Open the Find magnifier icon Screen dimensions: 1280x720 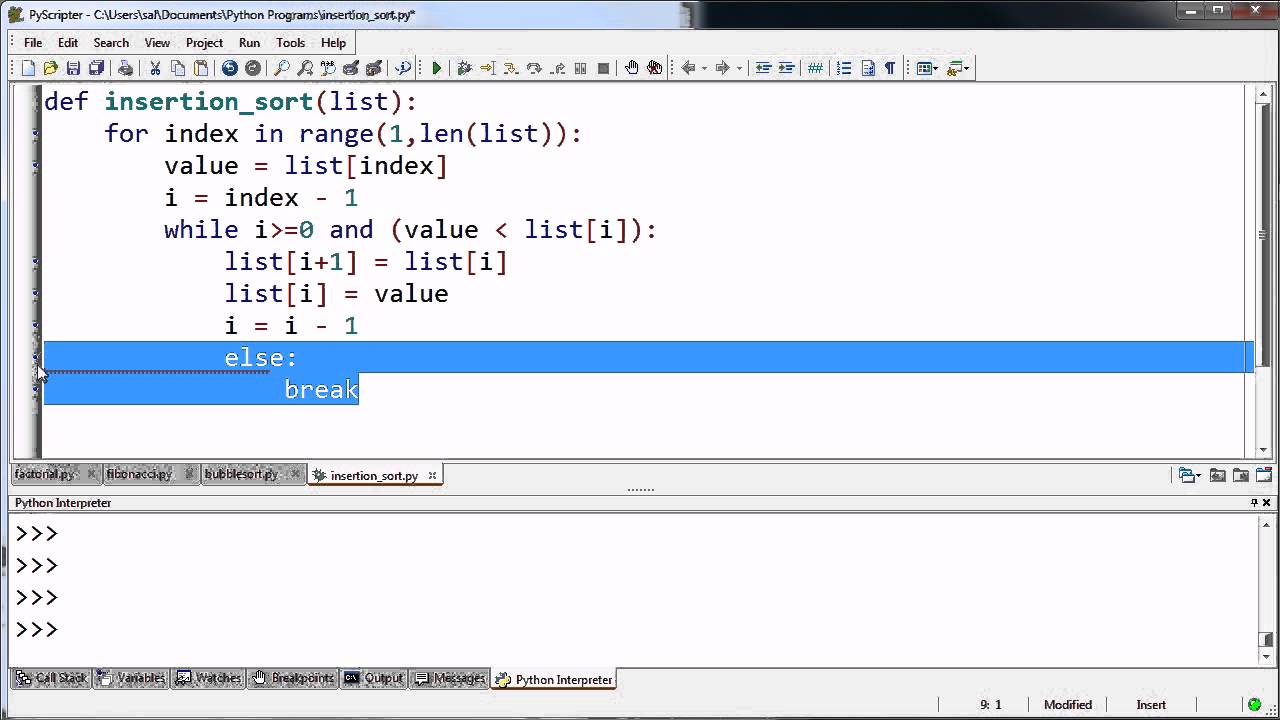[282, 68]
